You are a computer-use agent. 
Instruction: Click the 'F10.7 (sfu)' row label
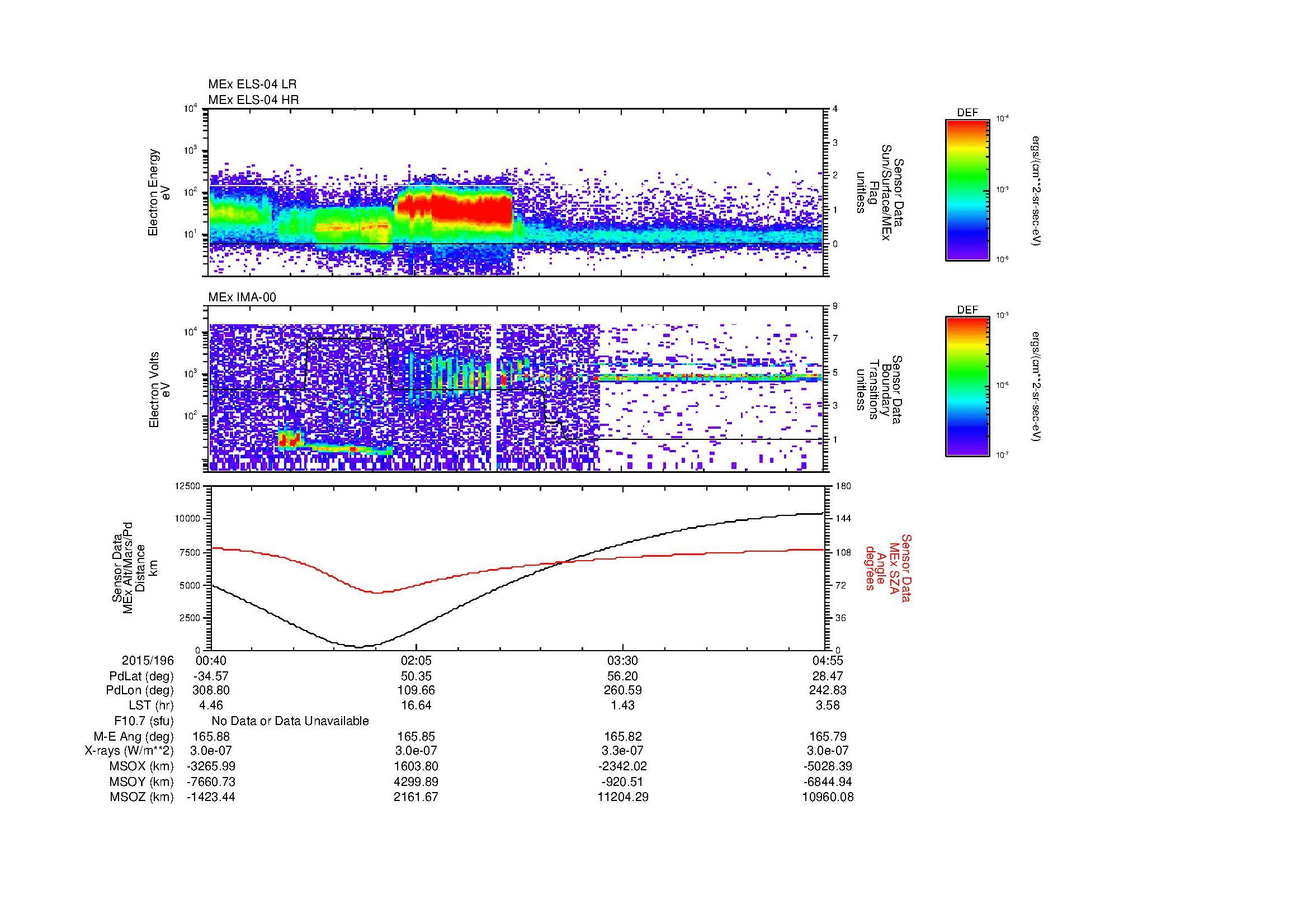pyautogui.click(x=144, y=721)
